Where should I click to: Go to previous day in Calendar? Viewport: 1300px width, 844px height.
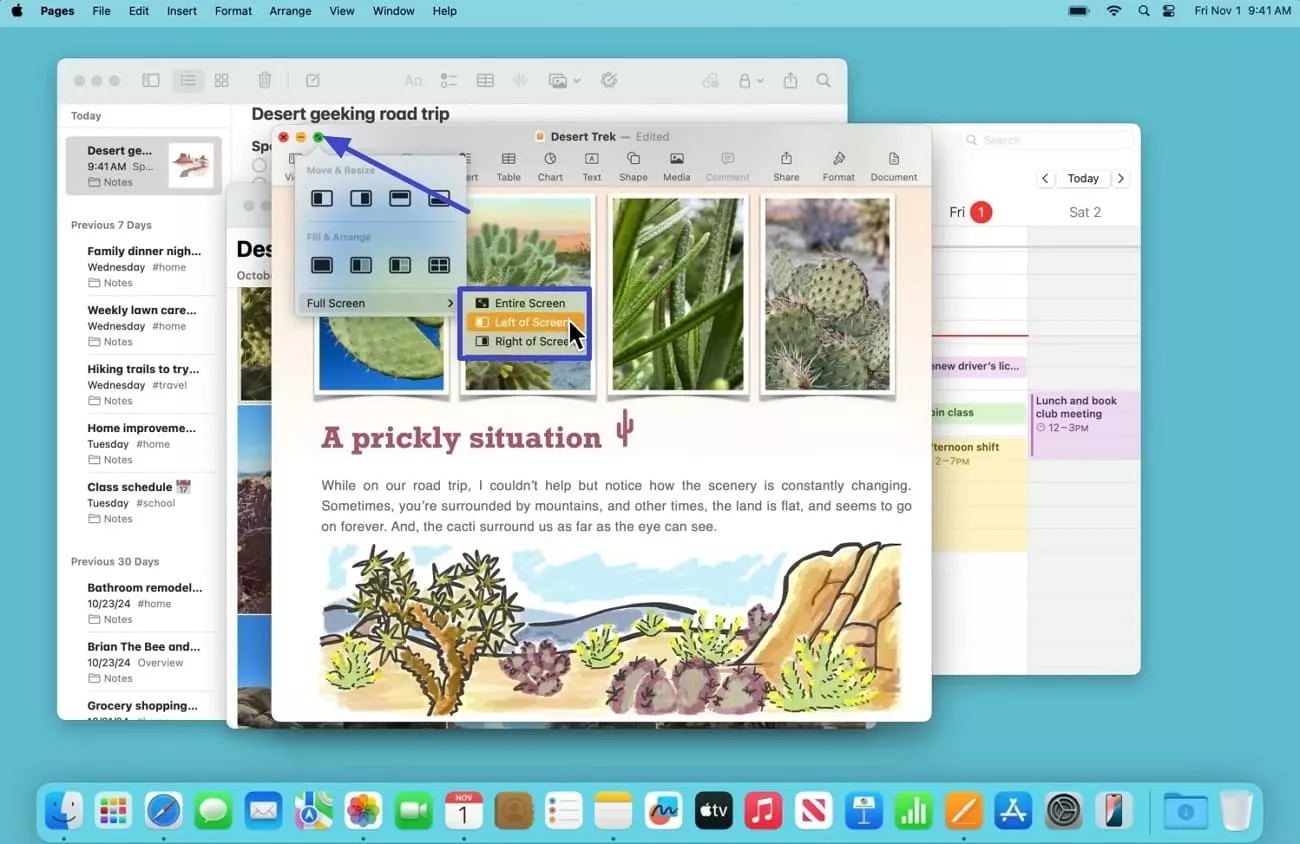click(1045, 178)
